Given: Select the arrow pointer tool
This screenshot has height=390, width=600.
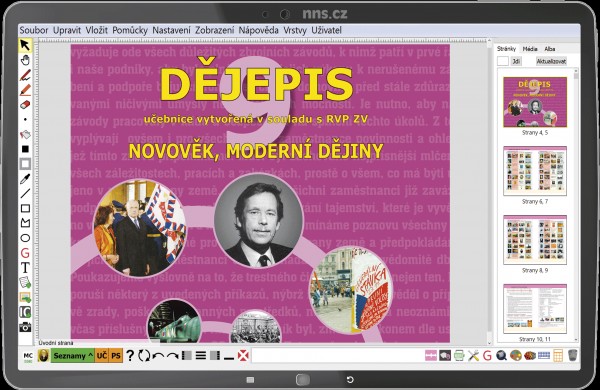Looking at the screenshot, I should pyautogui.click(x=25, y=45).
